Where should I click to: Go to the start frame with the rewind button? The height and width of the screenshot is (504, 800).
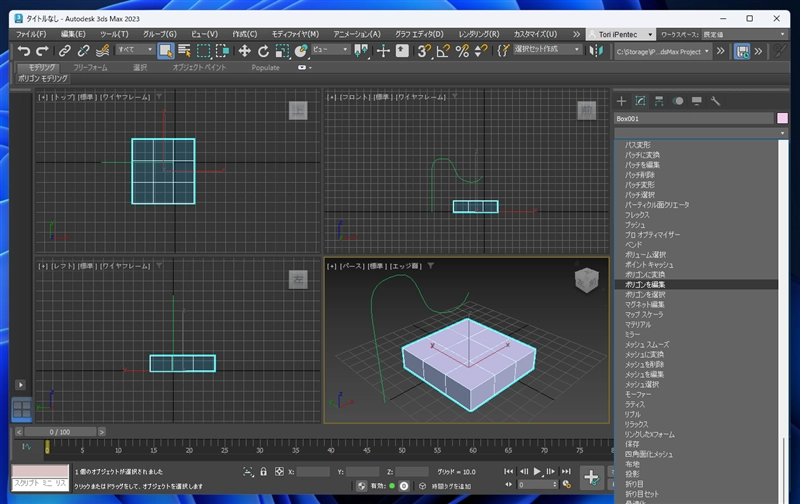tap(509, 471)
